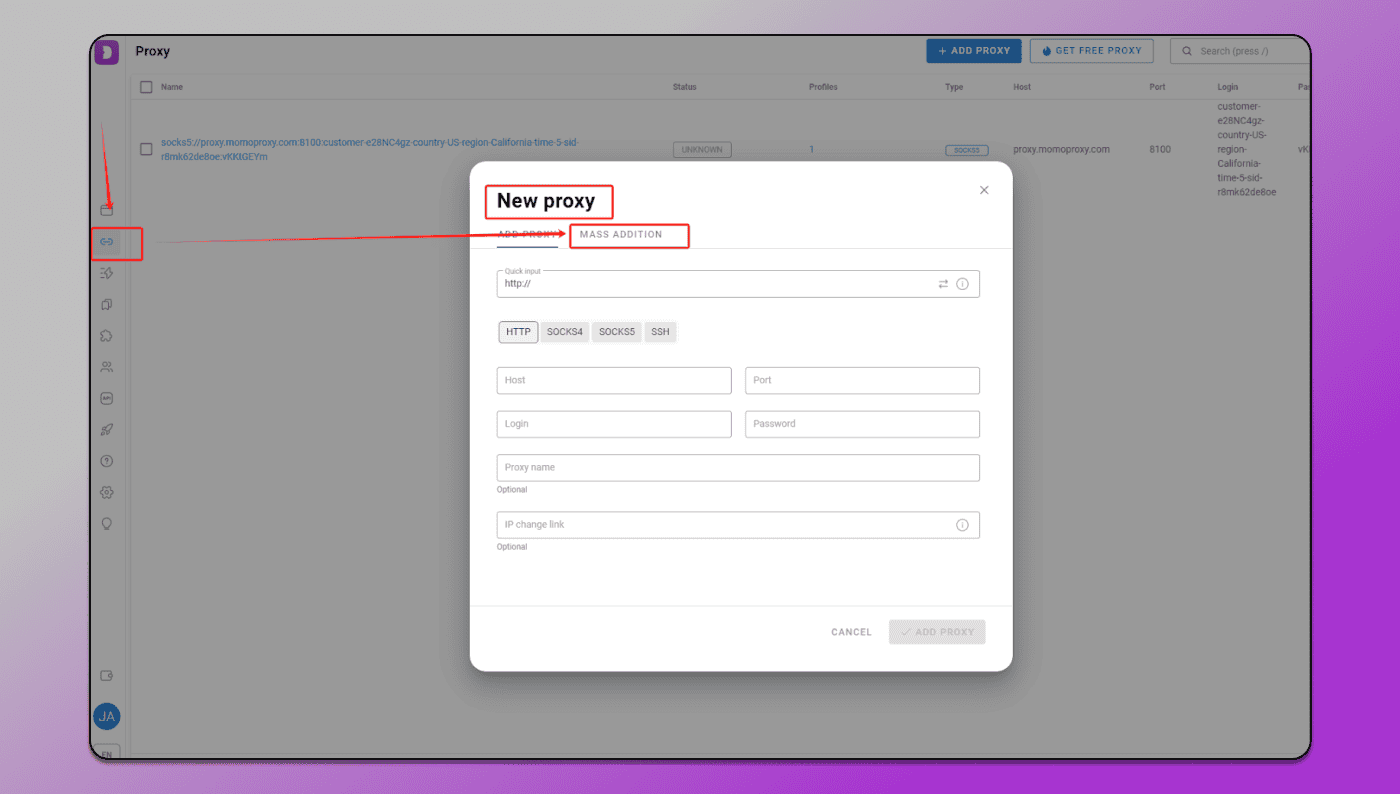The height and width of the screenshot is (794, 1400).
Task: Click the profiles count 1 link
Action: (812, 149)
